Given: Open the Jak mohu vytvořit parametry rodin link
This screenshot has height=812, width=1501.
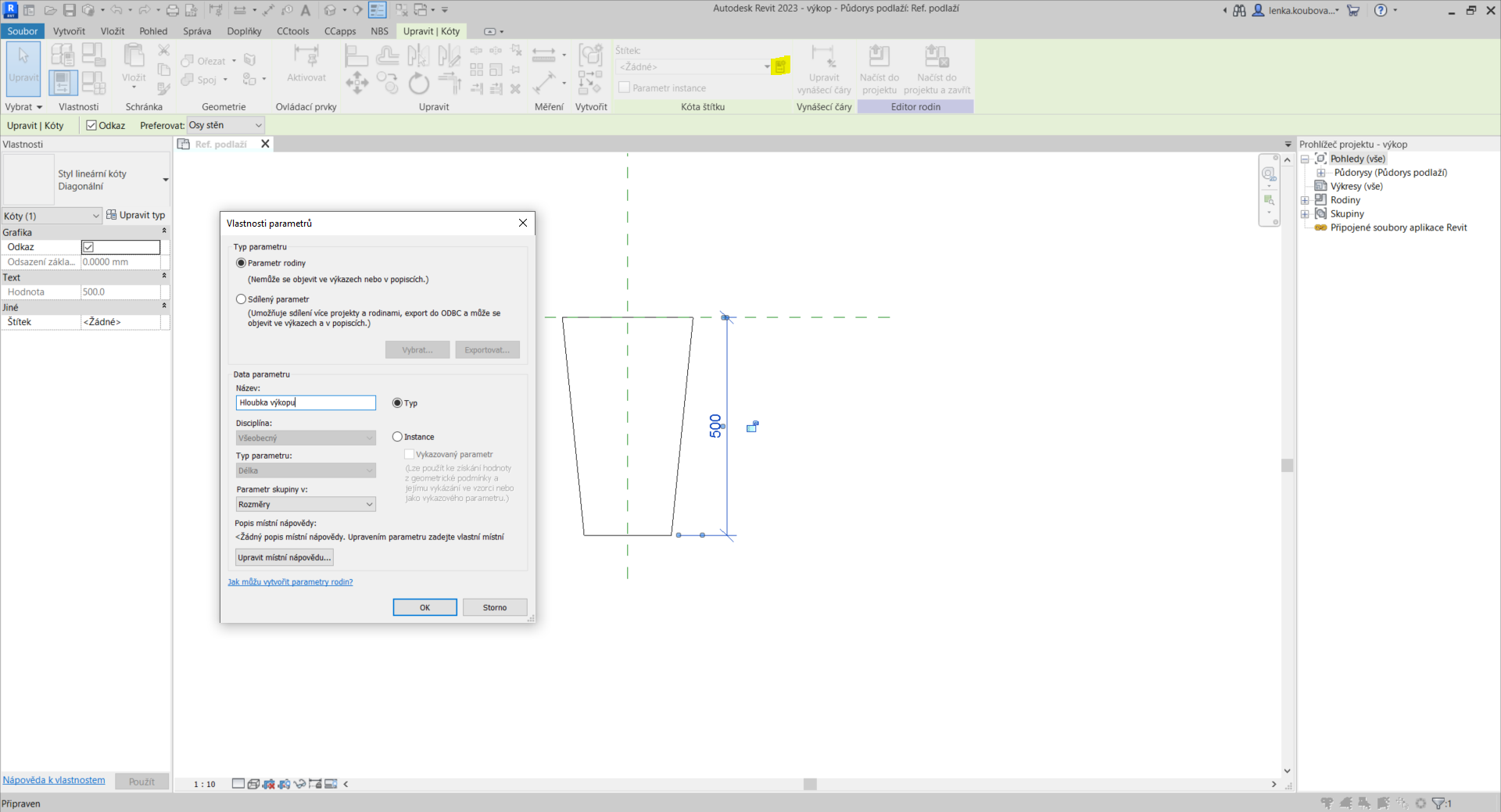Looking at the screenshot, I should coord(290,582).
